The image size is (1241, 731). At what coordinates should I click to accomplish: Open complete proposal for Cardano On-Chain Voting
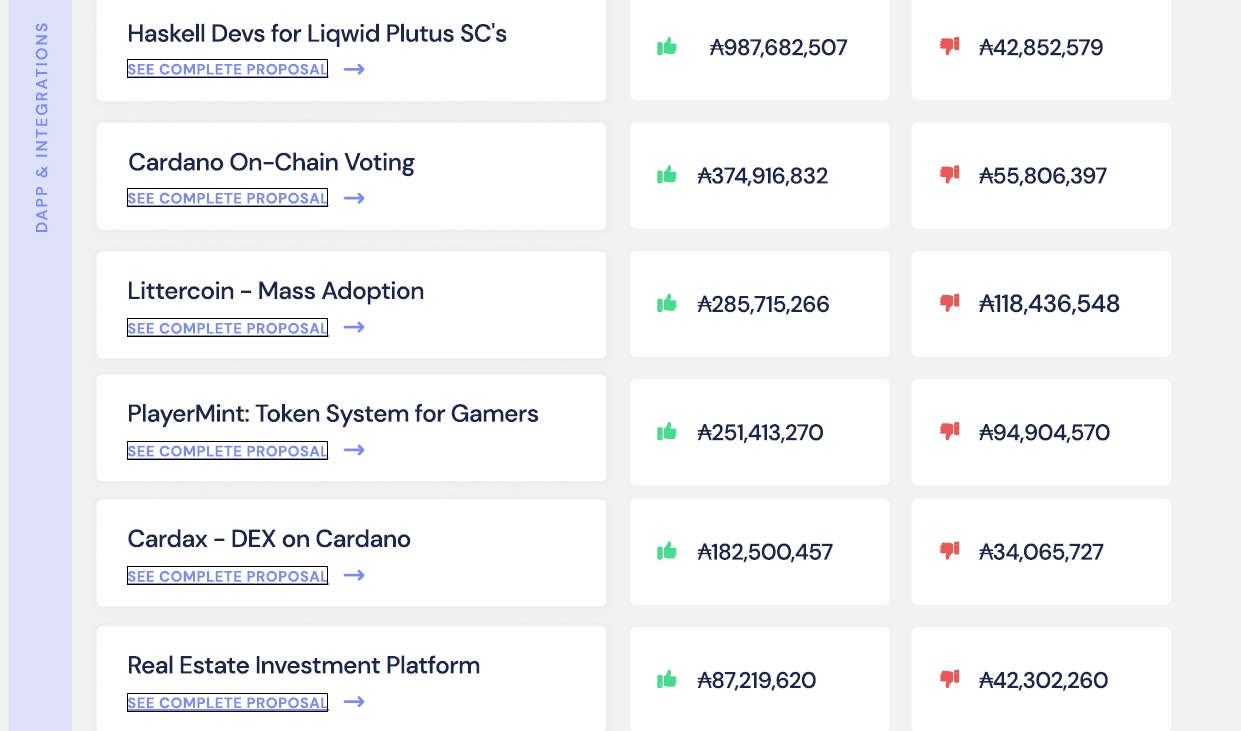click(227, 198)
